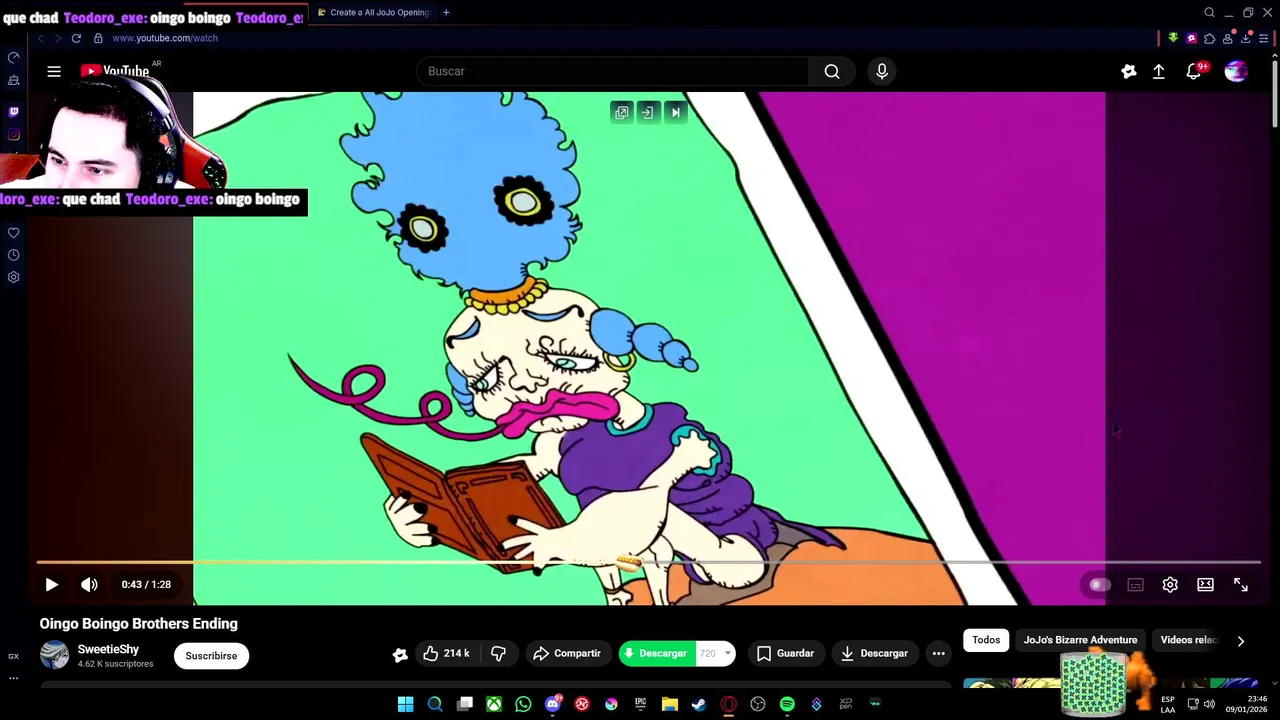Reload the page with the refresh button
This screenshot has width=1280, height=720.
point(76,38)
